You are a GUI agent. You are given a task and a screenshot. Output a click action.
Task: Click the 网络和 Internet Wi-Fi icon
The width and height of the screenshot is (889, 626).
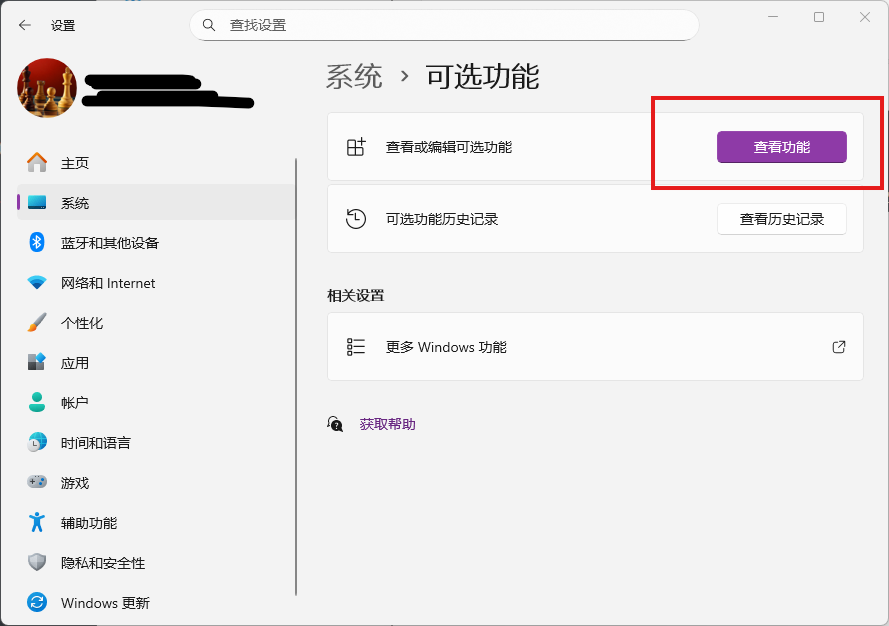click(37, 283)
